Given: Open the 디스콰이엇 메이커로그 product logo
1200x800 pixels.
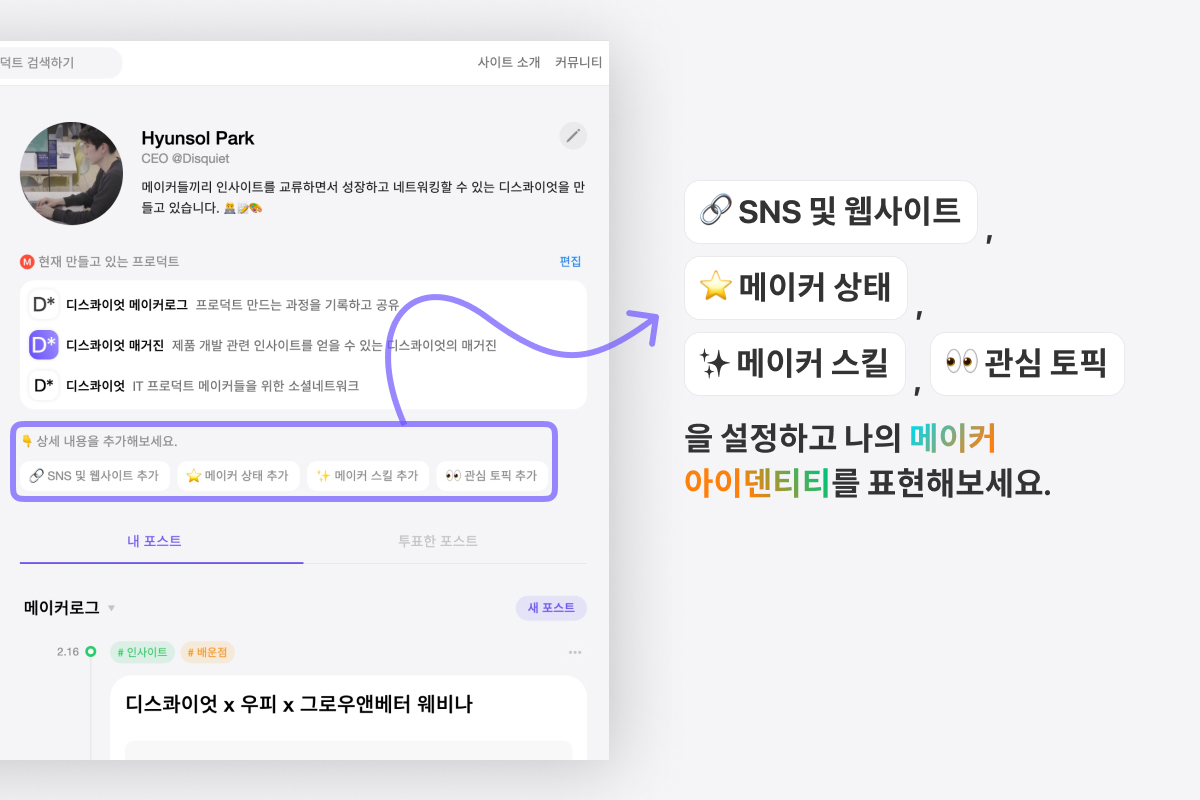Looking at the screenshot, I should (43, 304).
